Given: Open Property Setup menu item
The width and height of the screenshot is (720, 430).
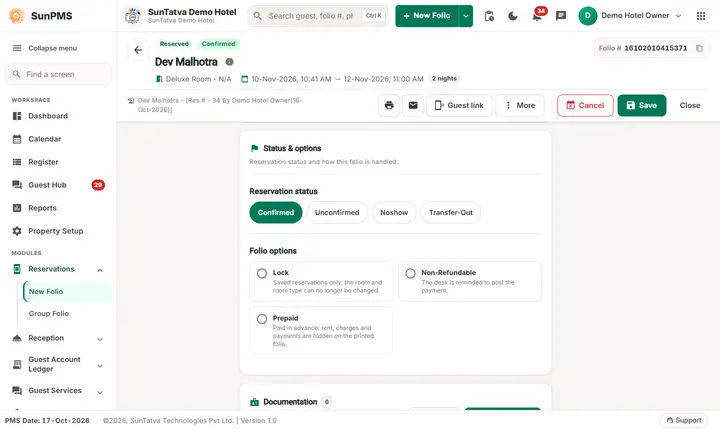Looking at the screenshot, I should pyautogui.click(x=58, y=231).
